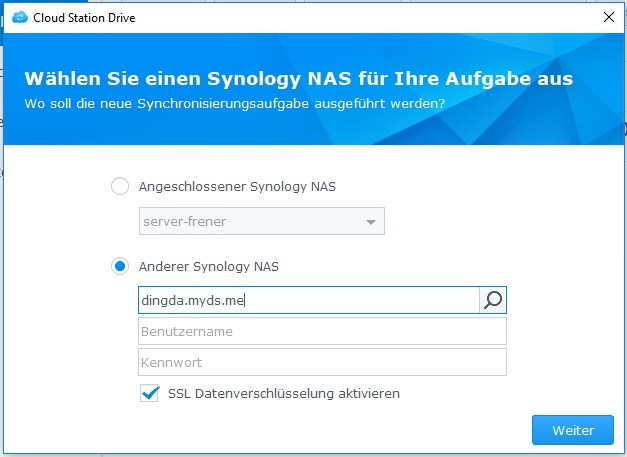The image size is (627, 457).
Task: Click the blue checkmark inside the SSL box
Action: tap(150, 393)
